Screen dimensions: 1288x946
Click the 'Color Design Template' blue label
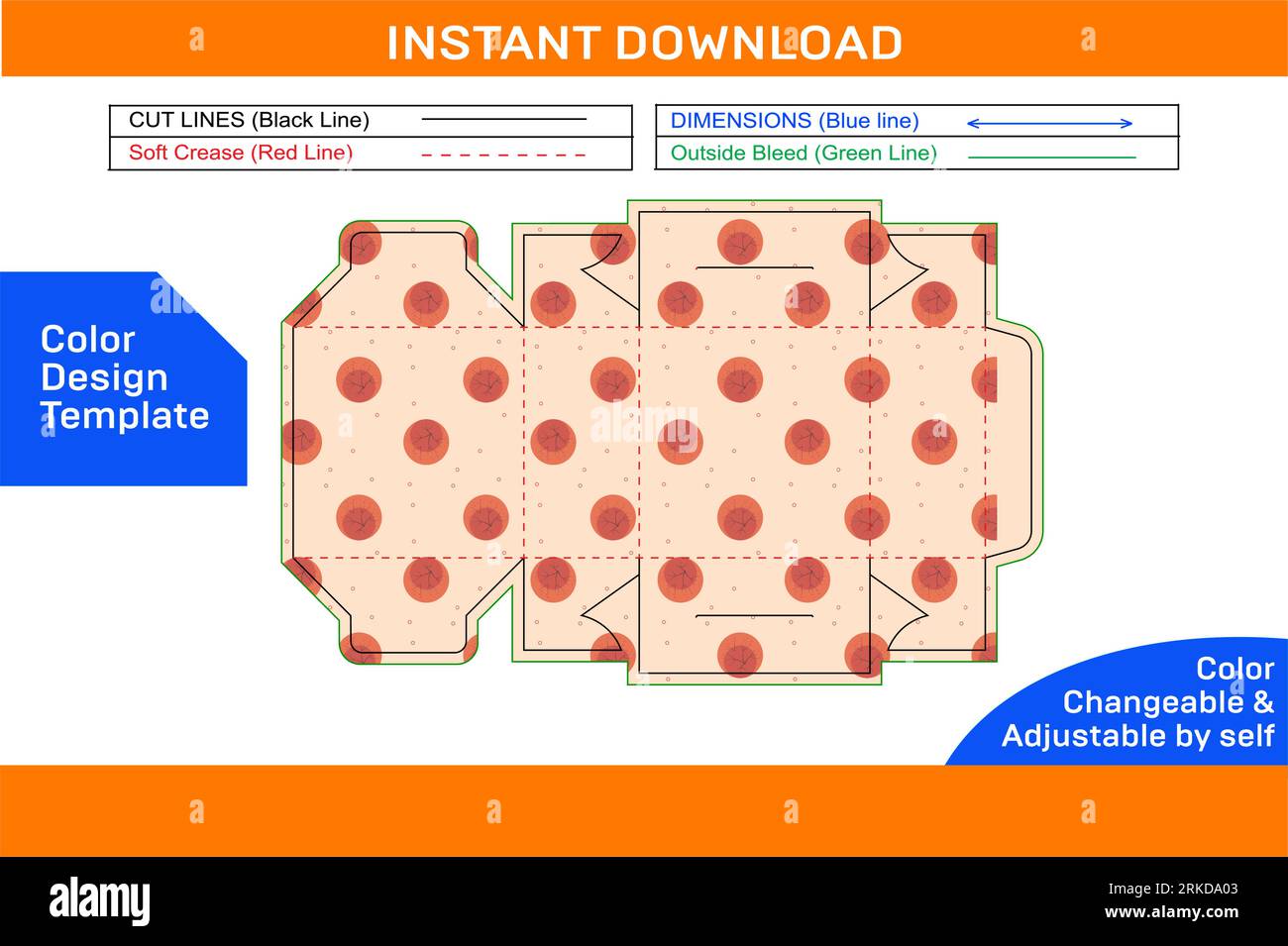[x=124, y=377]
